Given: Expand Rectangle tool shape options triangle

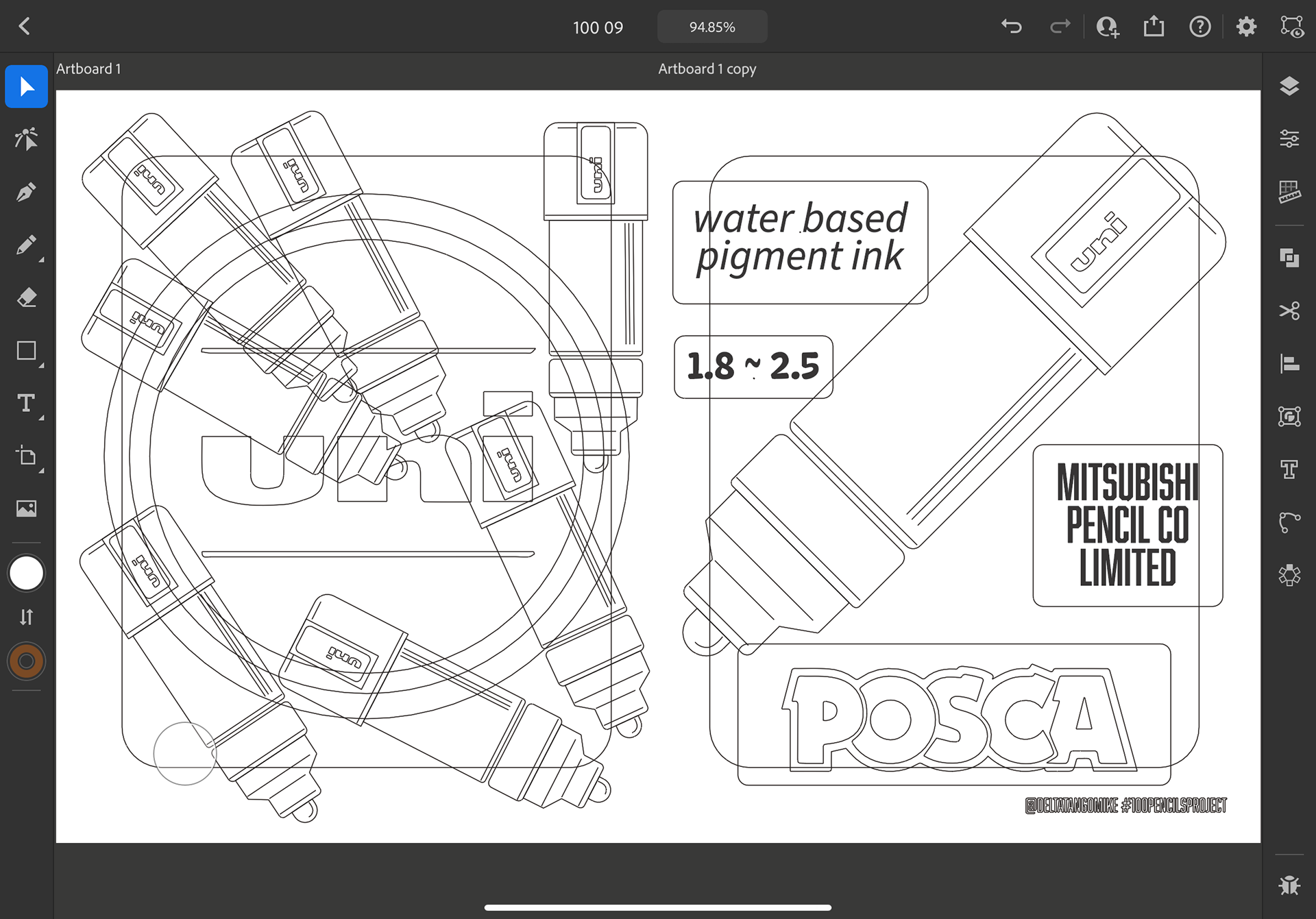Looking at the screenshot, I should point(41,365).
